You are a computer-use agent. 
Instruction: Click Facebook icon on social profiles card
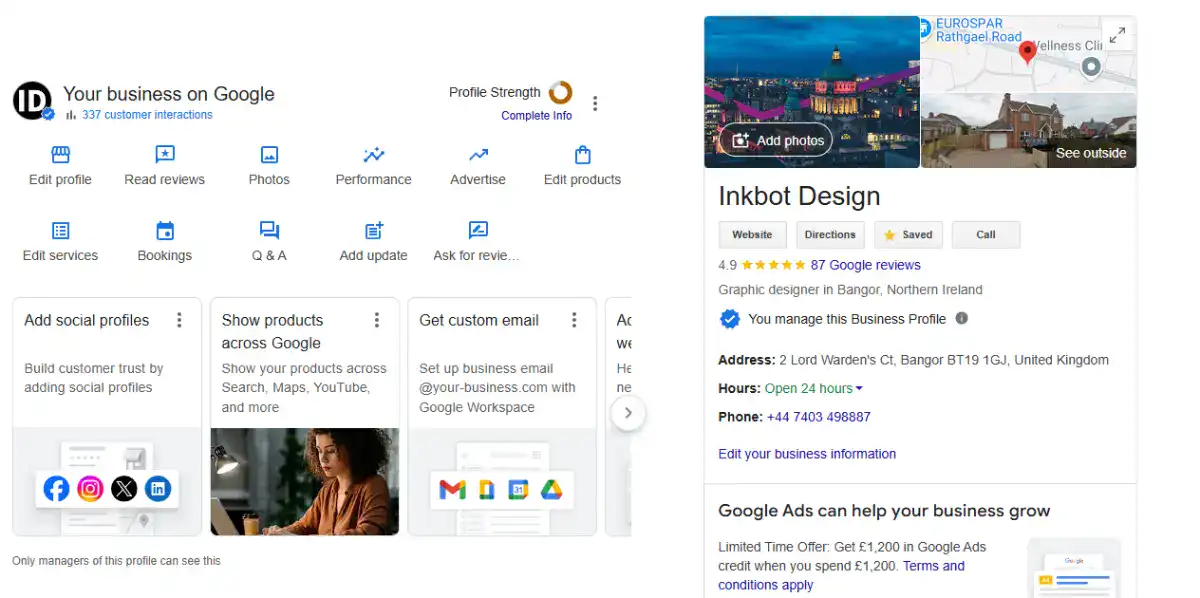(57, 489)
